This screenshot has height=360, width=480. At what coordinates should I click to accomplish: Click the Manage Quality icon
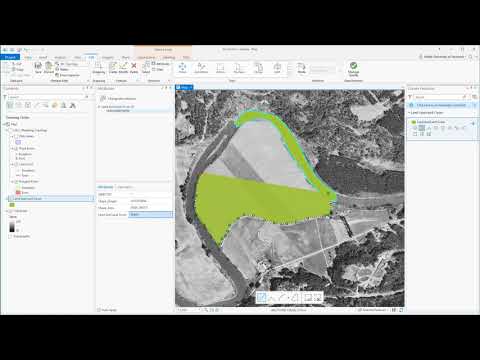[353, 69]
